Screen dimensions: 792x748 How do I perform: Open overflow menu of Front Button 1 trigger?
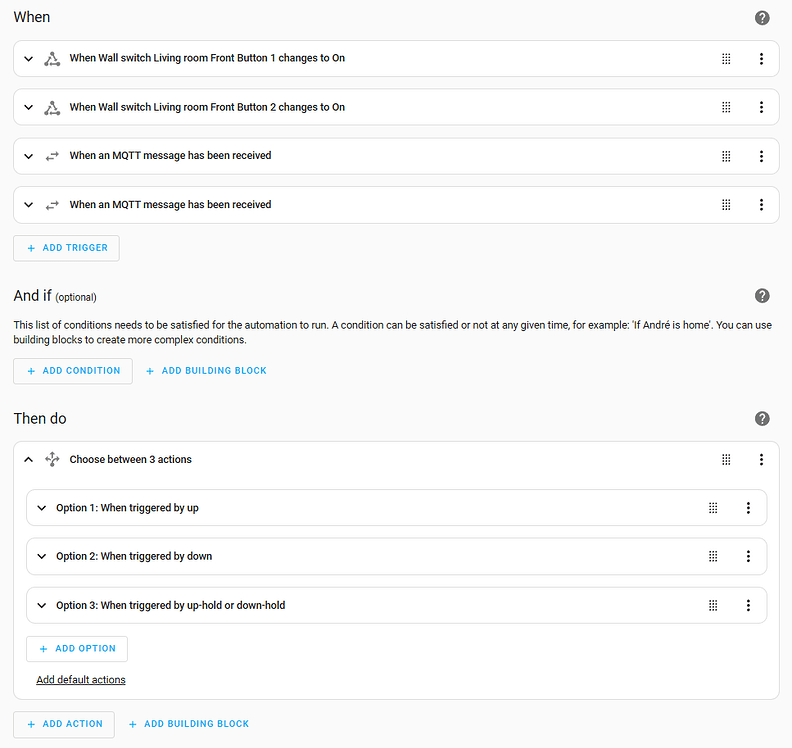pos(761,59)
